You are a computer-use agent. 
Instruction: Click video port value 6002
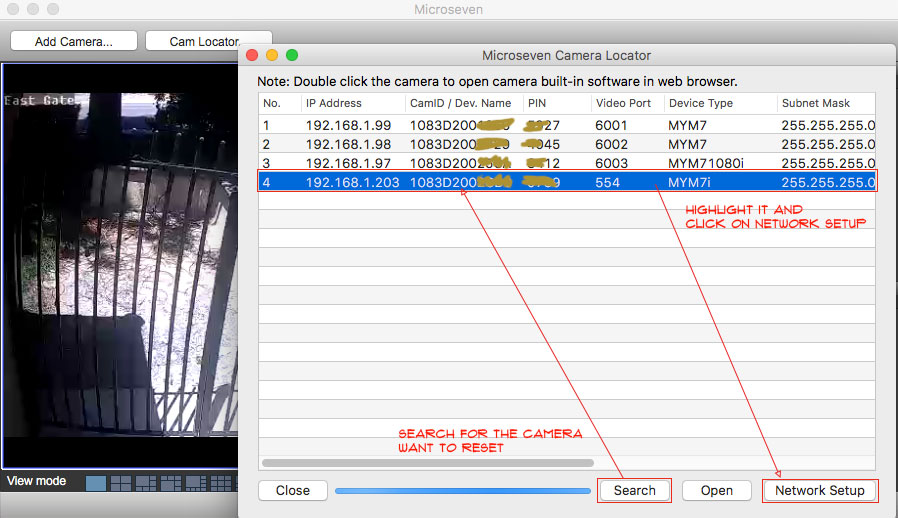point(611,144)
